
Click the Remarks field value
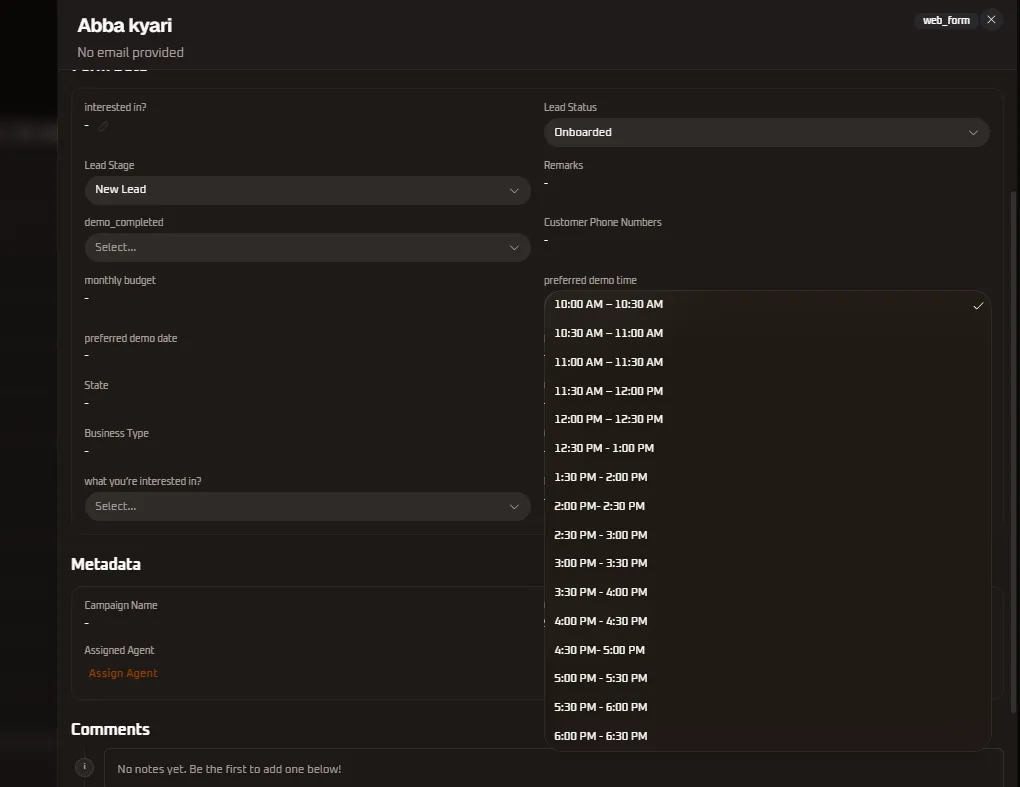click(x=546, y=183)
